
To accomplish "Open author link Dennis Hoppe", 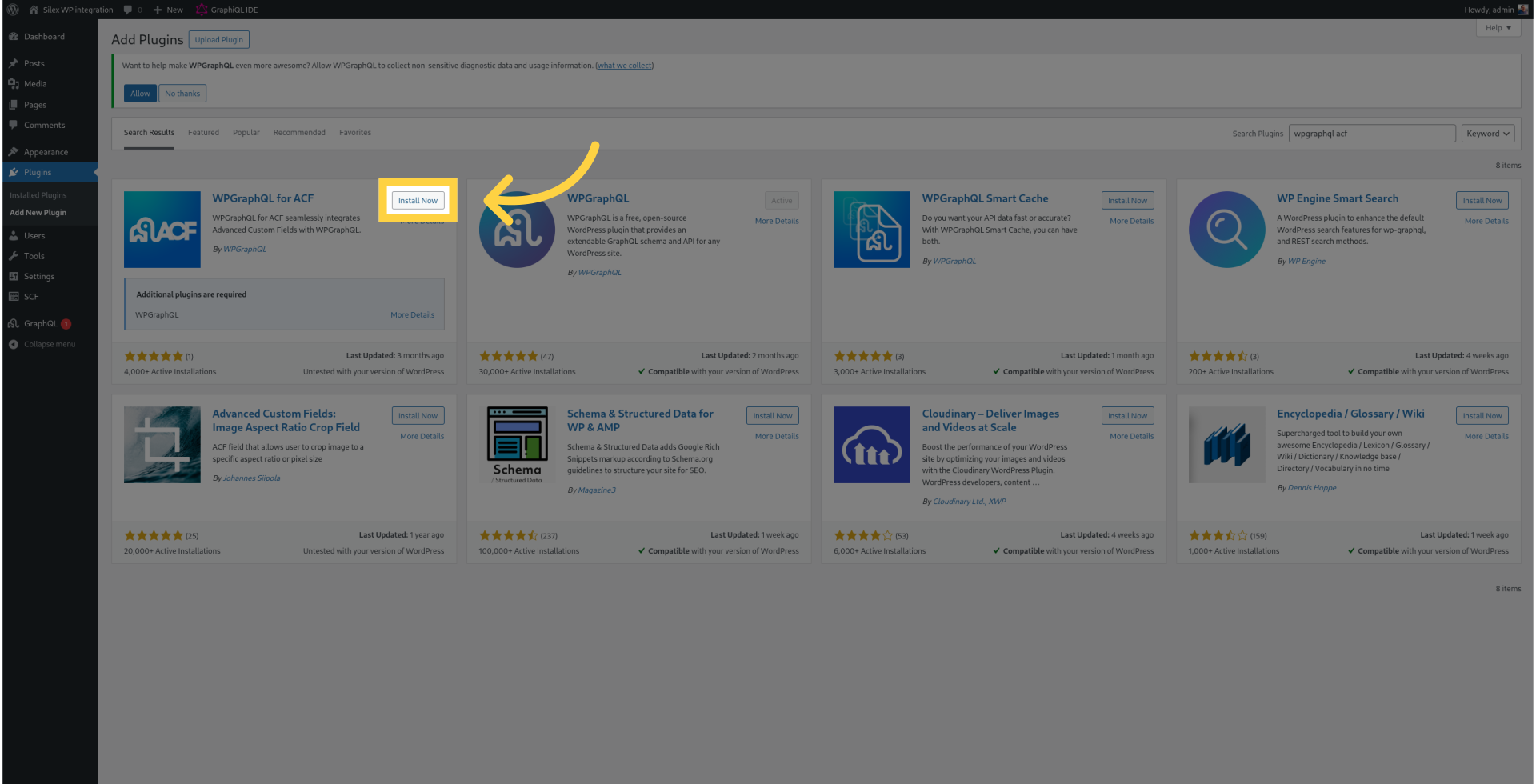I will pos(1312,488).
